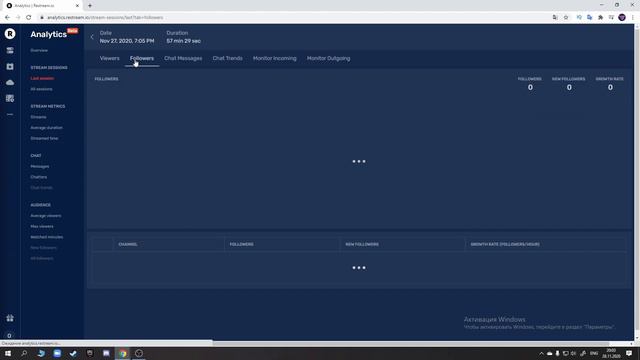Open OBS Studio from the taskbar
The image size is (640, 360).
point(139,353)
